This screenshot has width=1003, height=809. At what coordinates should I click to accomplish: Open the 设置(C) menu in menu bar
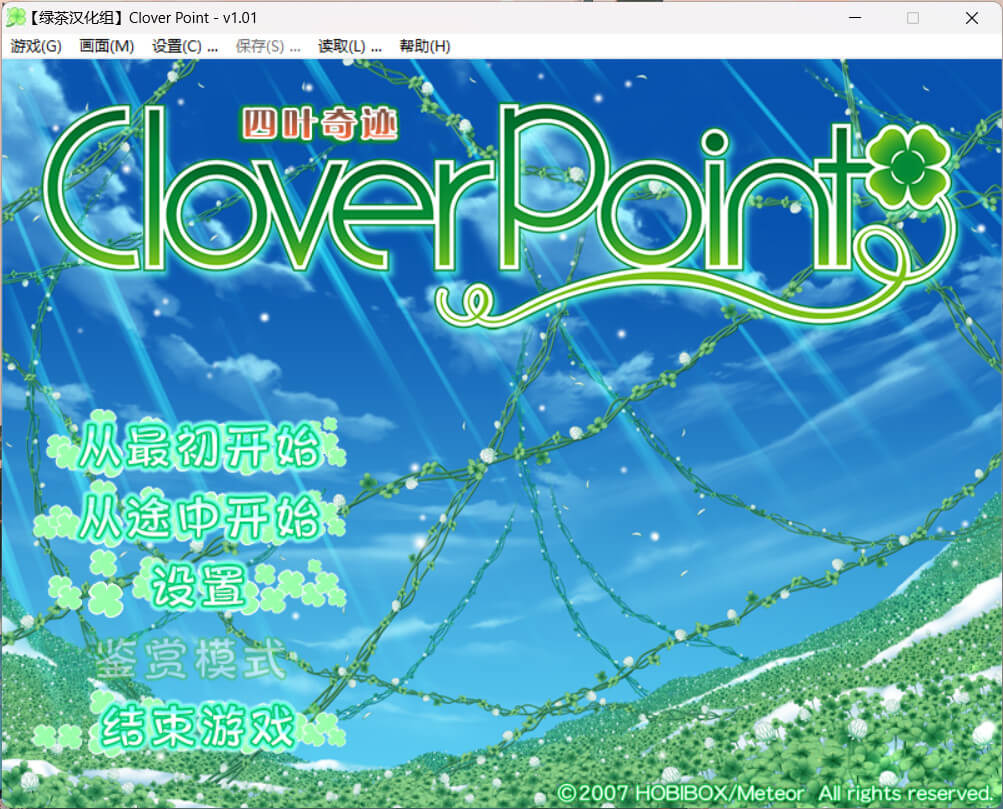point(184,46)
